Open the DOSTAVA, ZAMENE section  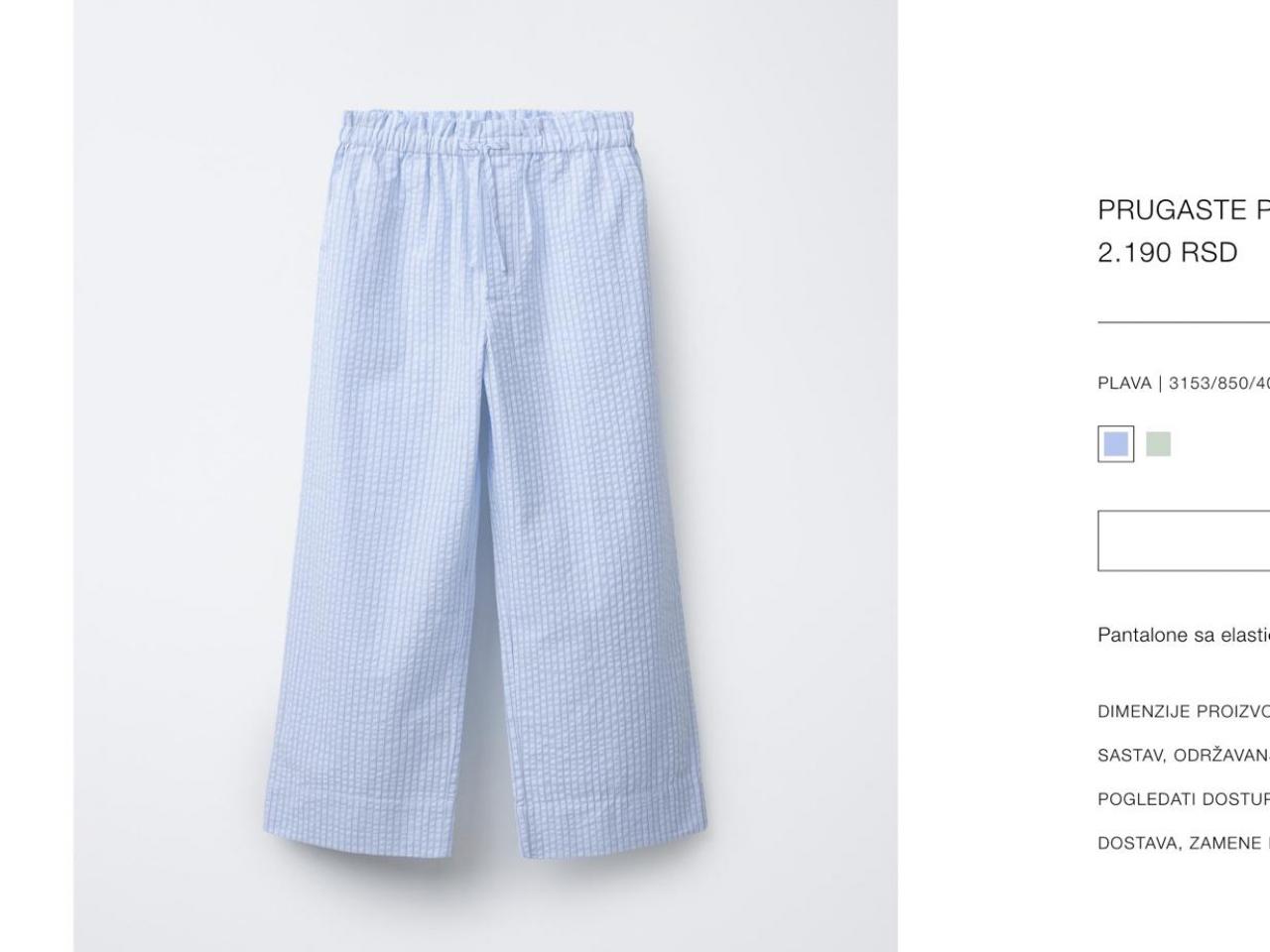1184,843
